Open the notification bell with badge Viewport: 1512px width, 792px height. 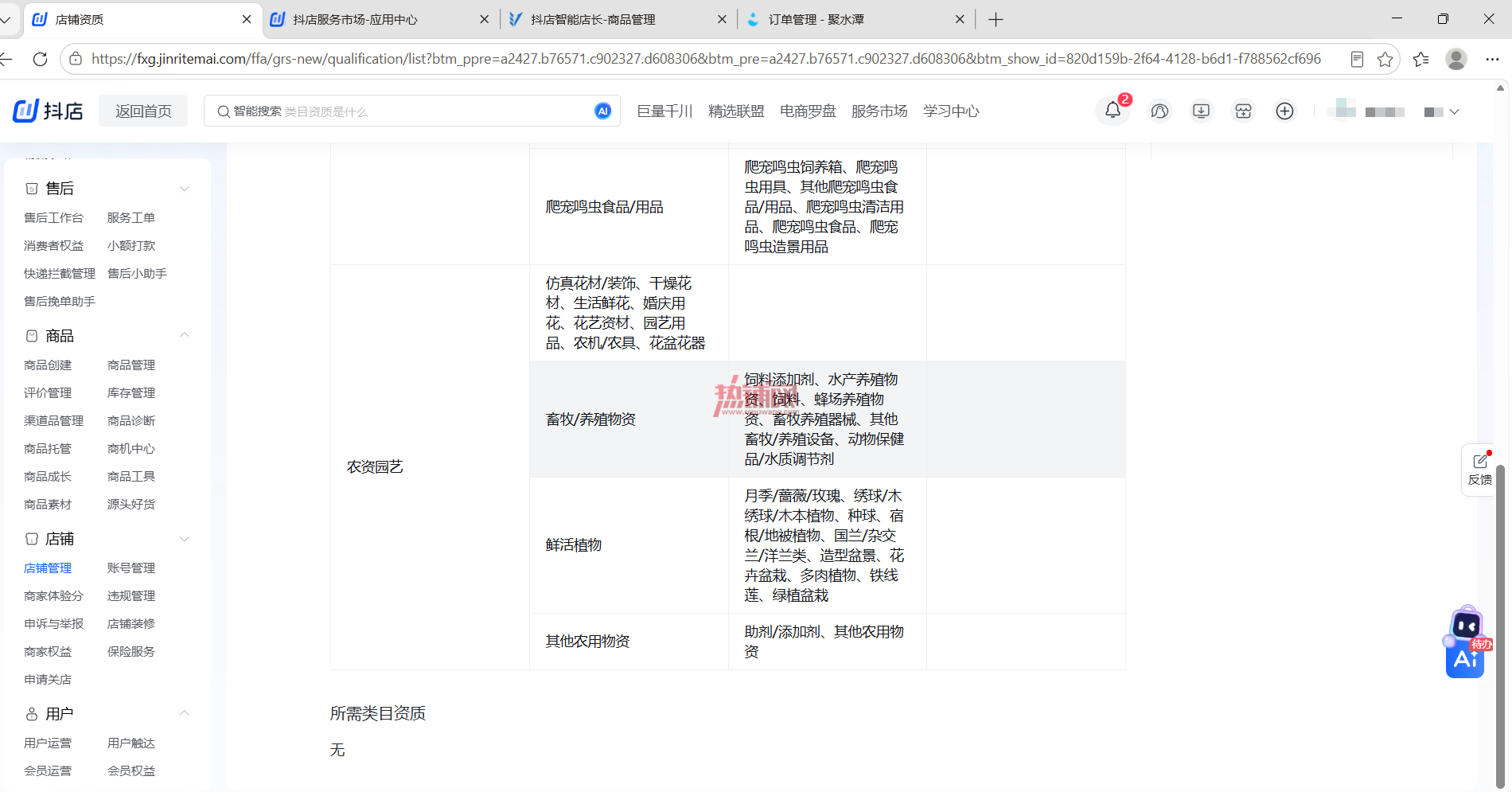point(1113,111)
